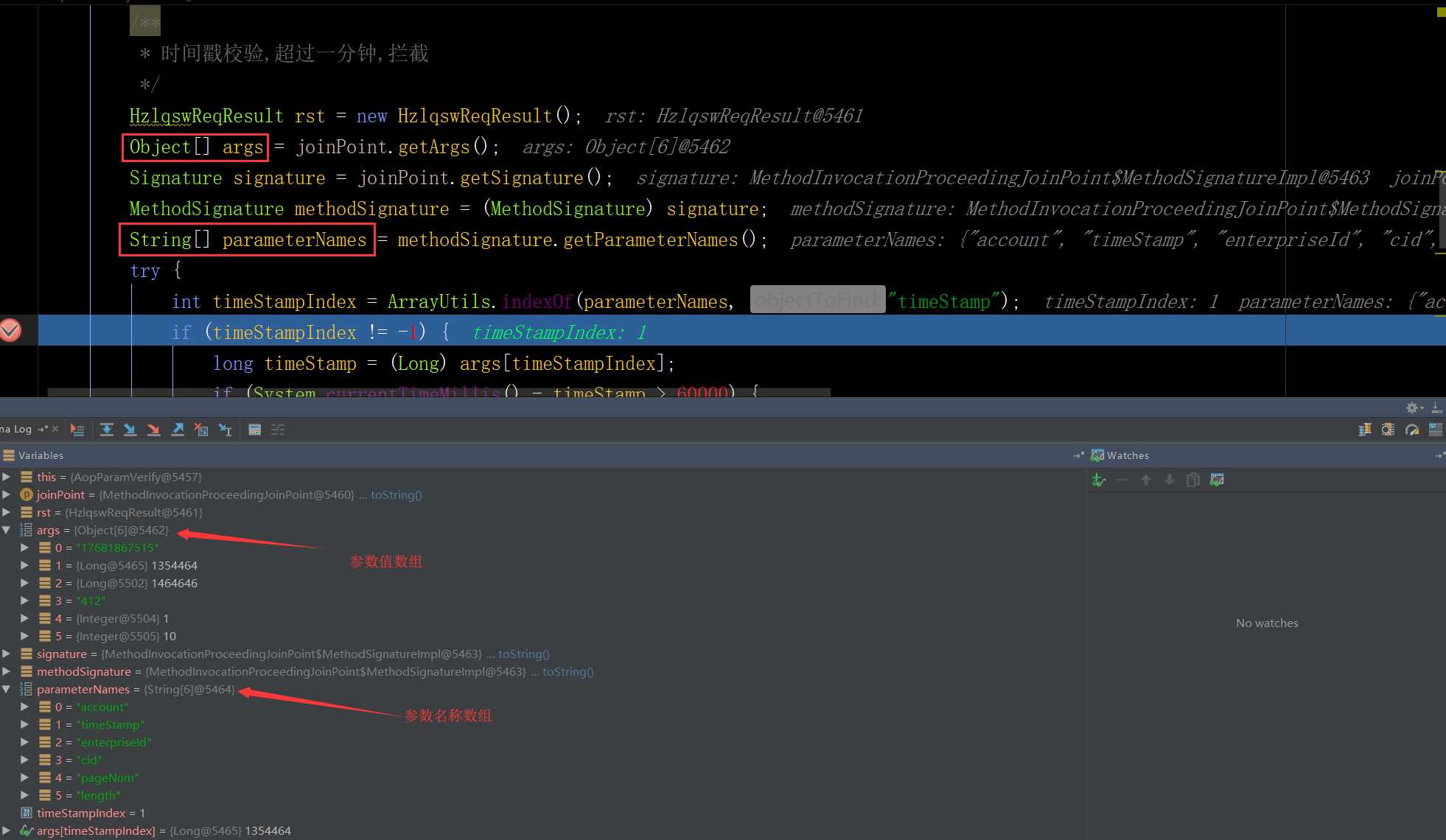Click the Drop Frame icon
Image resolution: width=1446 pixels, height=840 pixels.
coord(201,430)
